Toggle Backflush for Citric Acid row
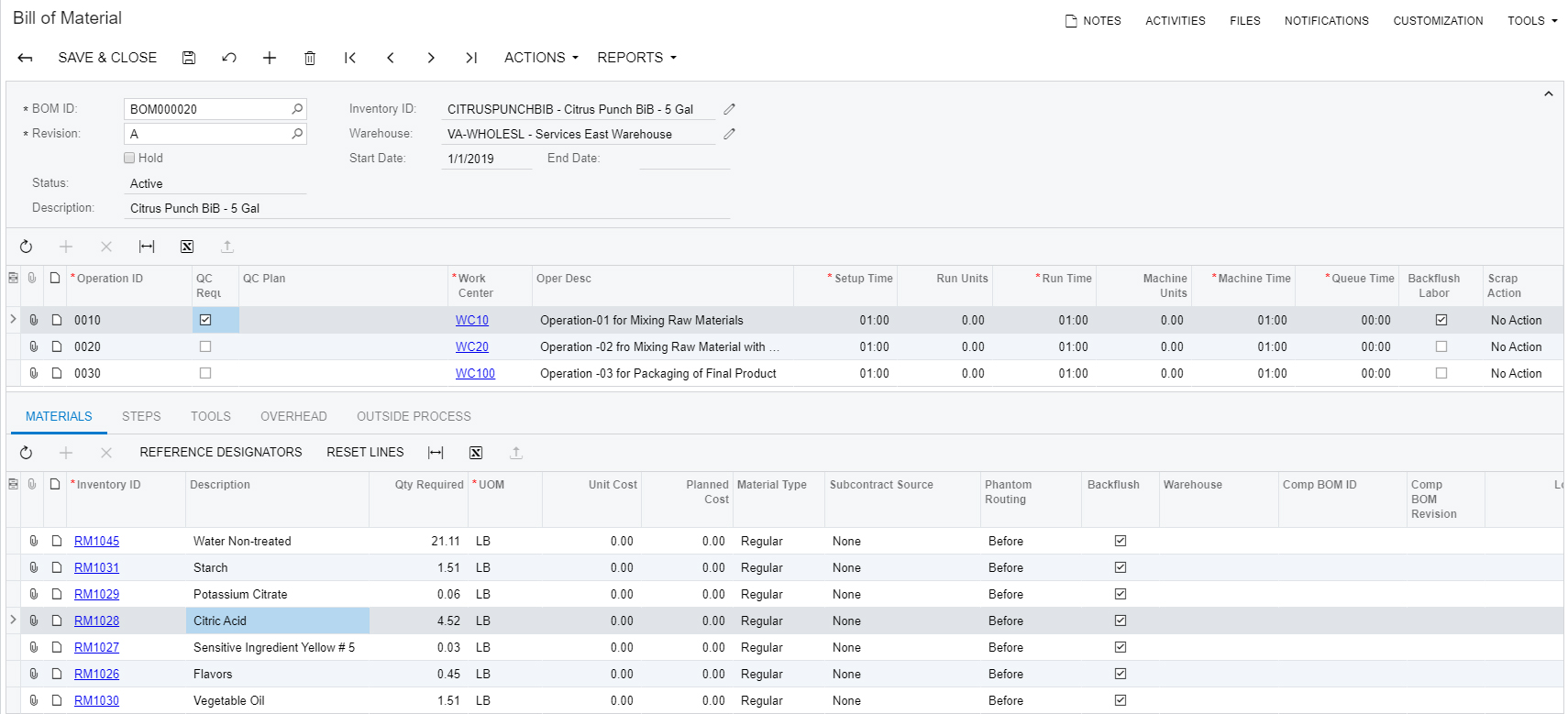Image resolution: width=1568 pixels, height=714 pixels. [1121, 621]
